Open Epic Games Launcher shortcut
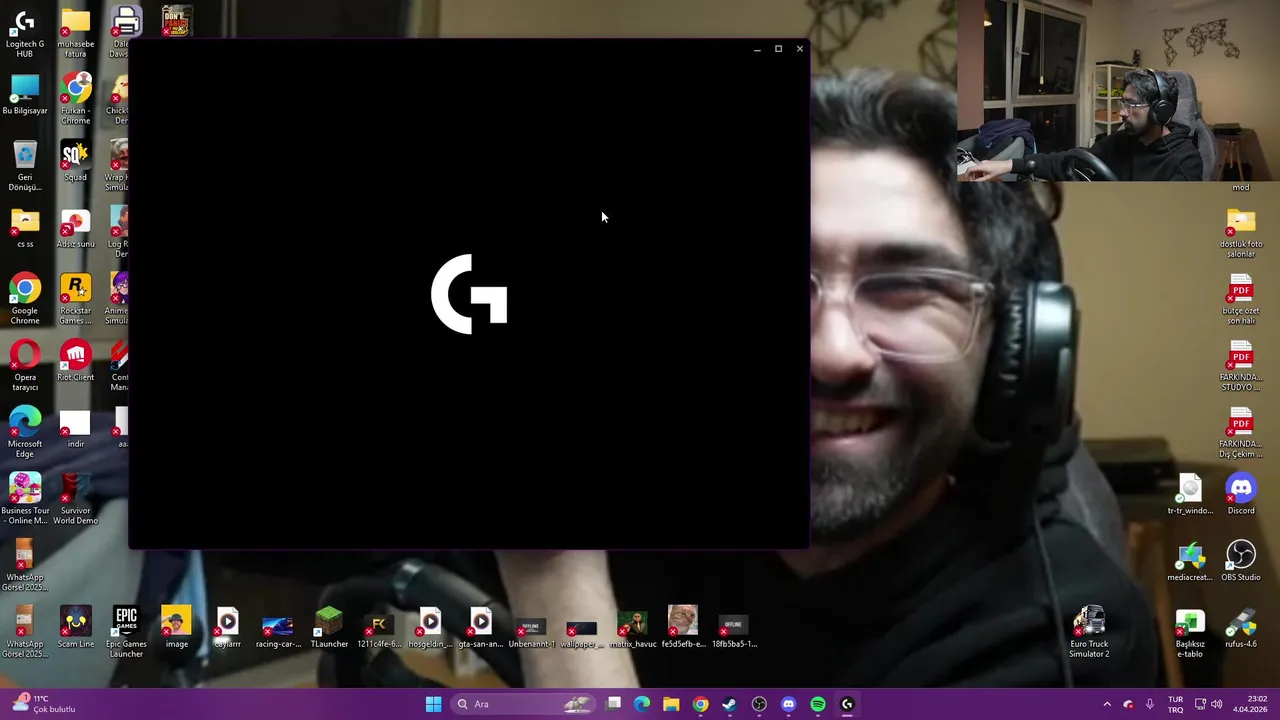Image resolution: width=1280 pixels, height=720 pixels. 126,631
